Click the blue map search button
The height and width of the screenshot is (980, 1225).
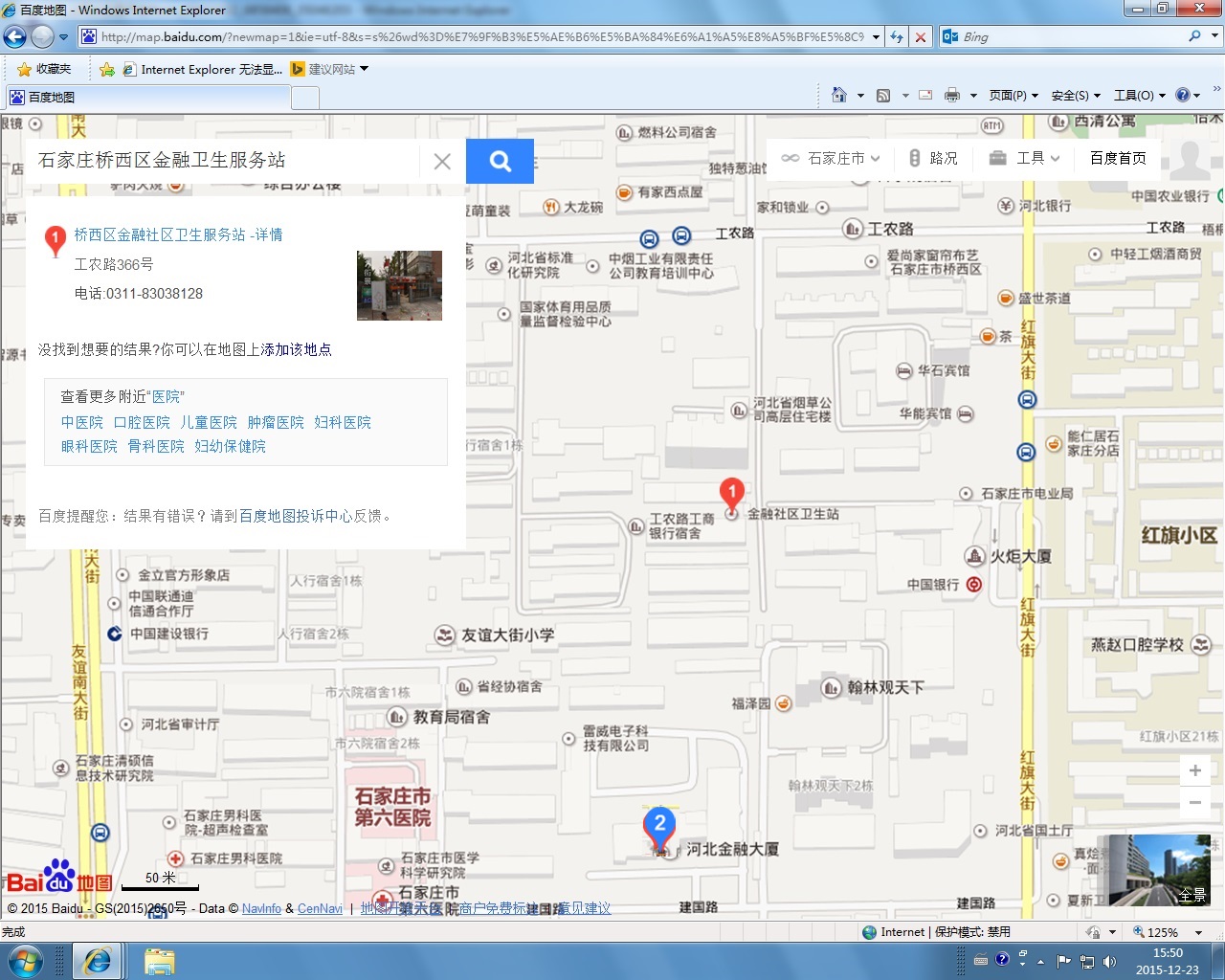(x=500, y=161)
